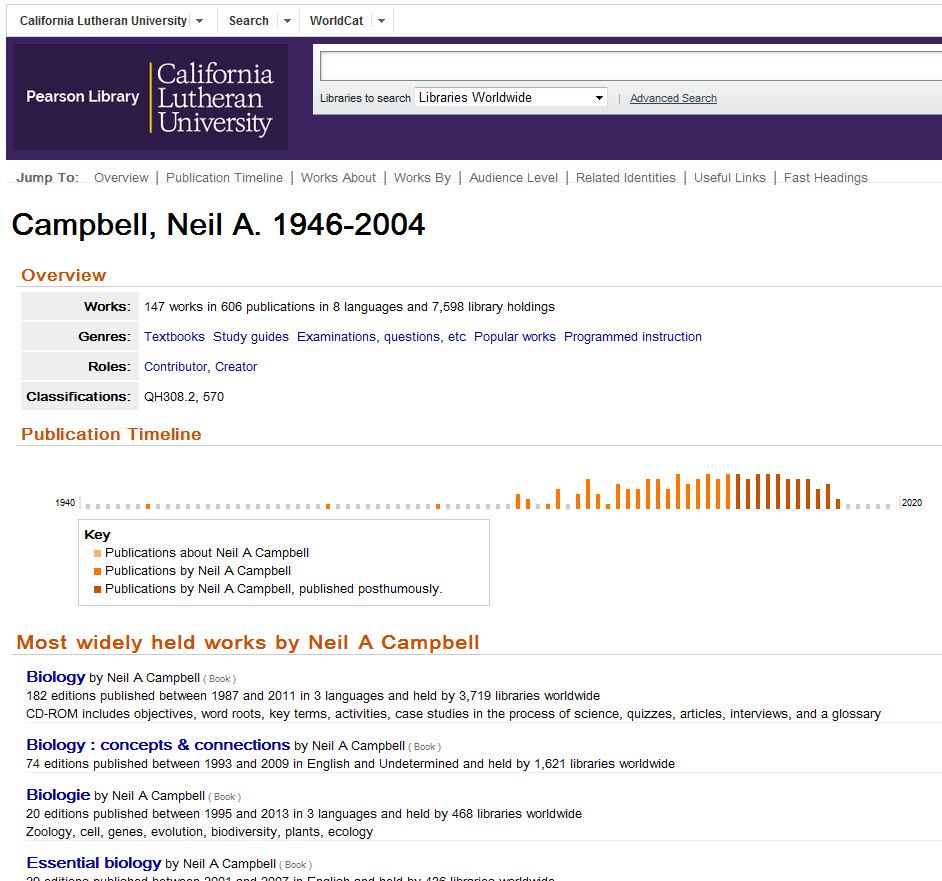Expand the WorldCat menu arrow
The height and width of the screenshot is (881, 942).
point(381,21)
